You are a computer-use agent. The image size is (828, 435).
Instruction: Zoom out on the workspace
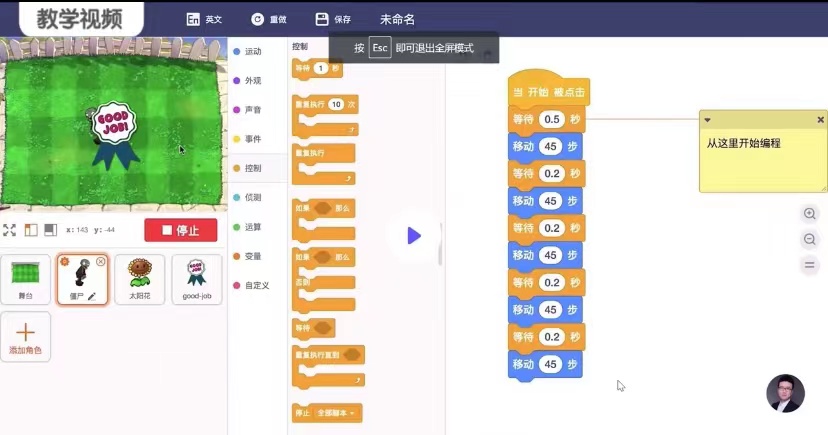point(809,239)
